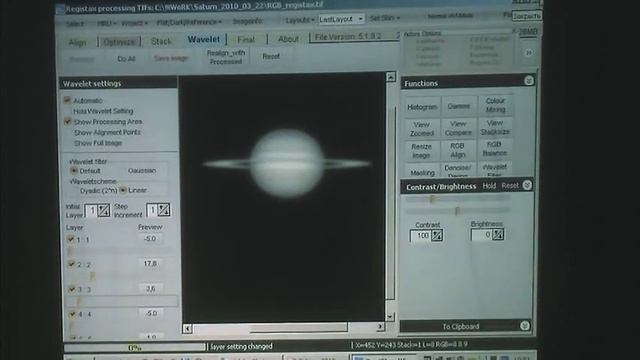
Task: Click Reset in Contrast/Brightness header
Action: click(510, 185)
